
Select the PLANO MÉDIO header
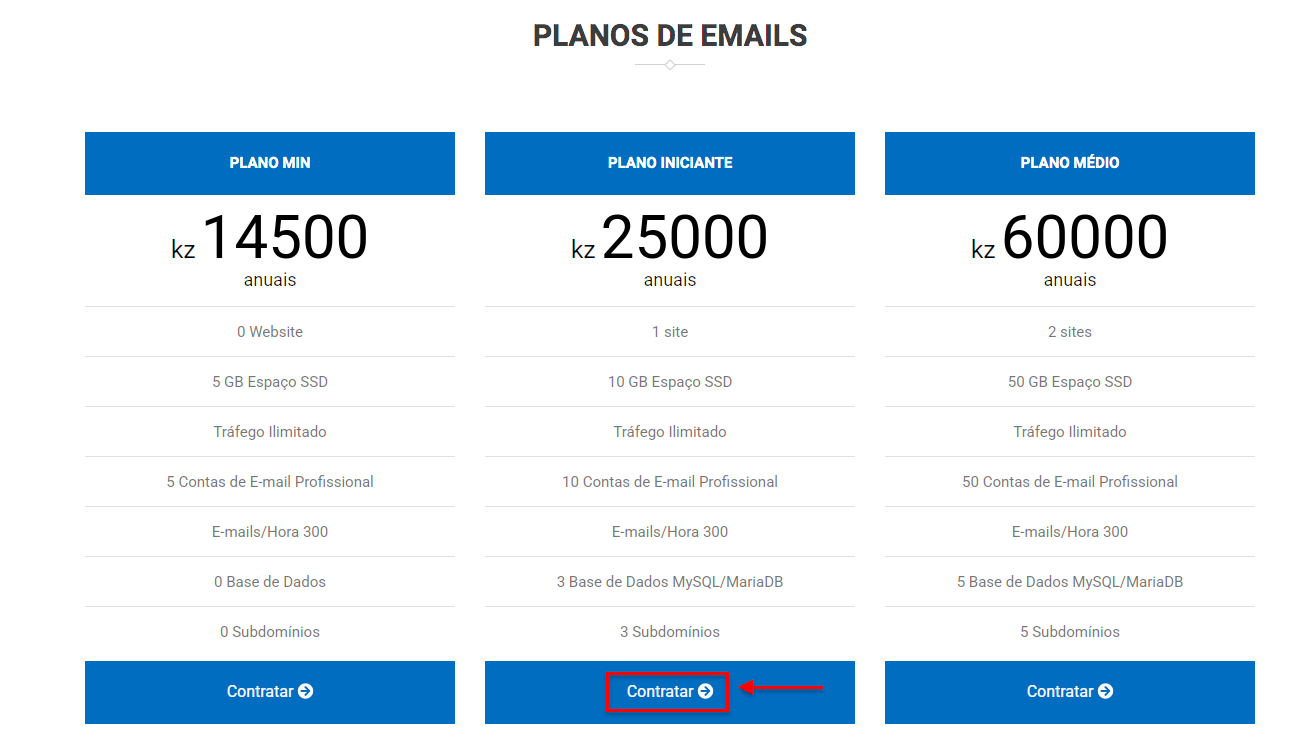pyautogui.click(x=1070, y=163)
